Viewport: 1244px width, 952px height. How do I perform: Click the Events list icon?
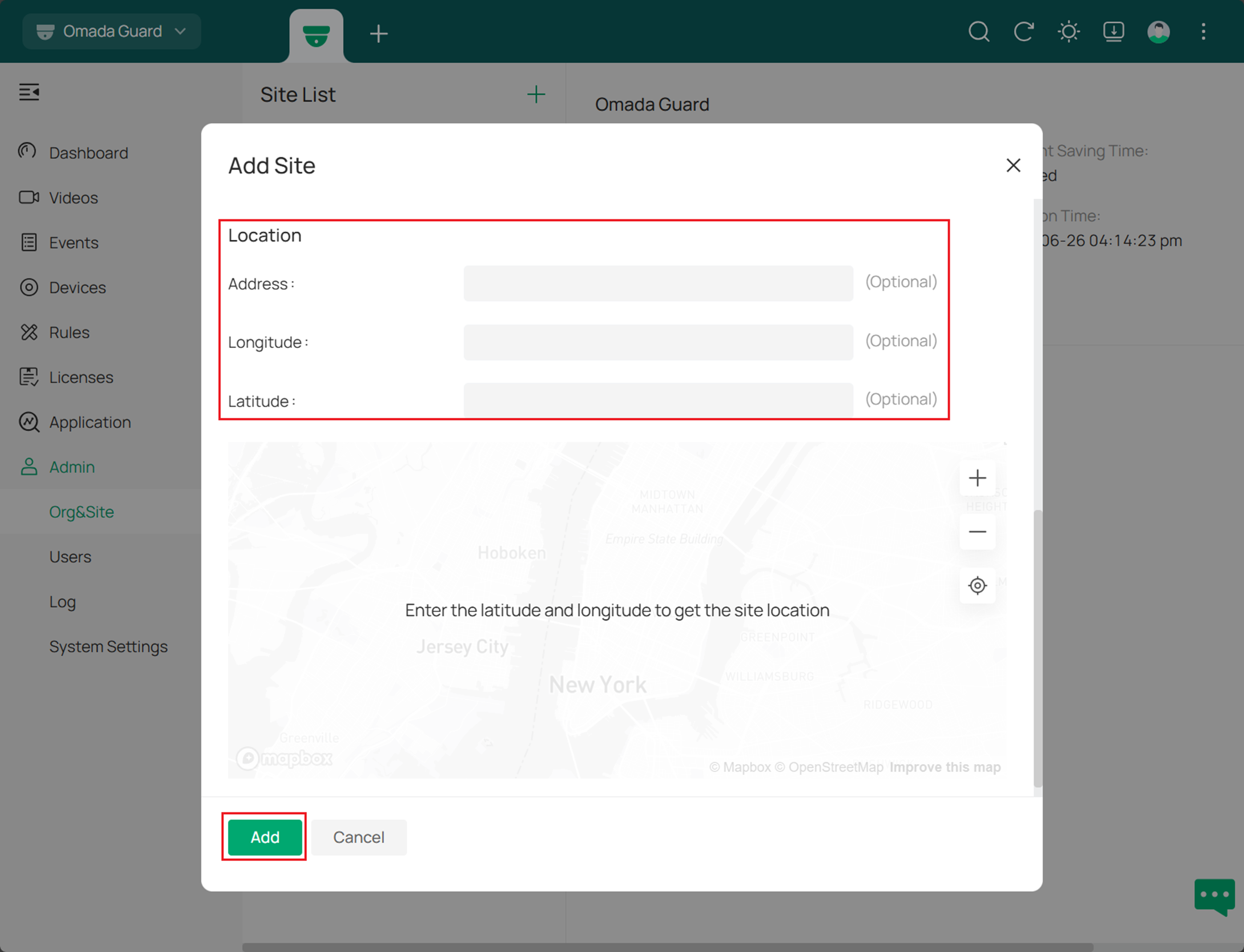[29, 242]
